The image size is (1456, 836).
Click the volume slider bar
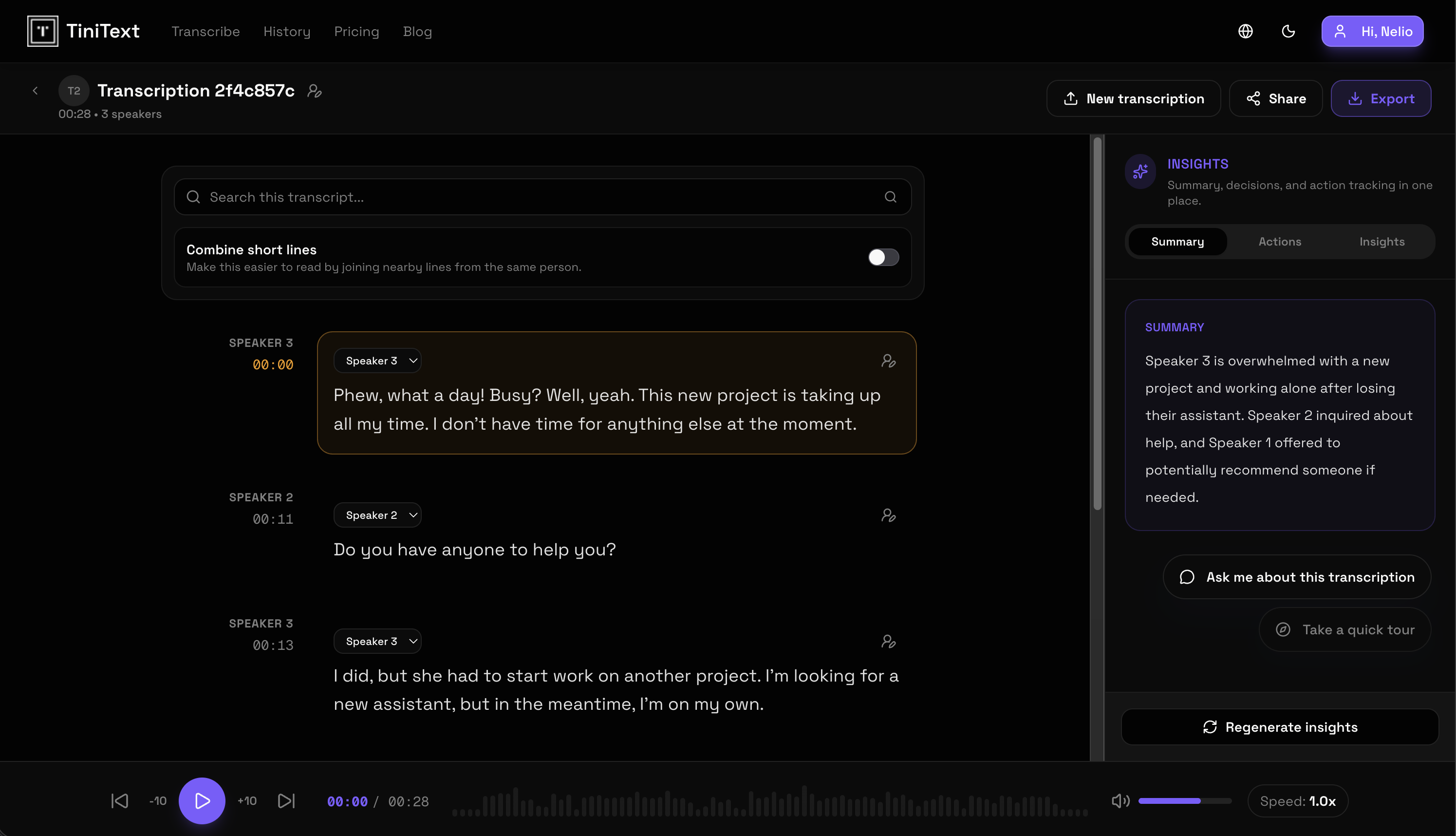click(x=1185, y=801)
